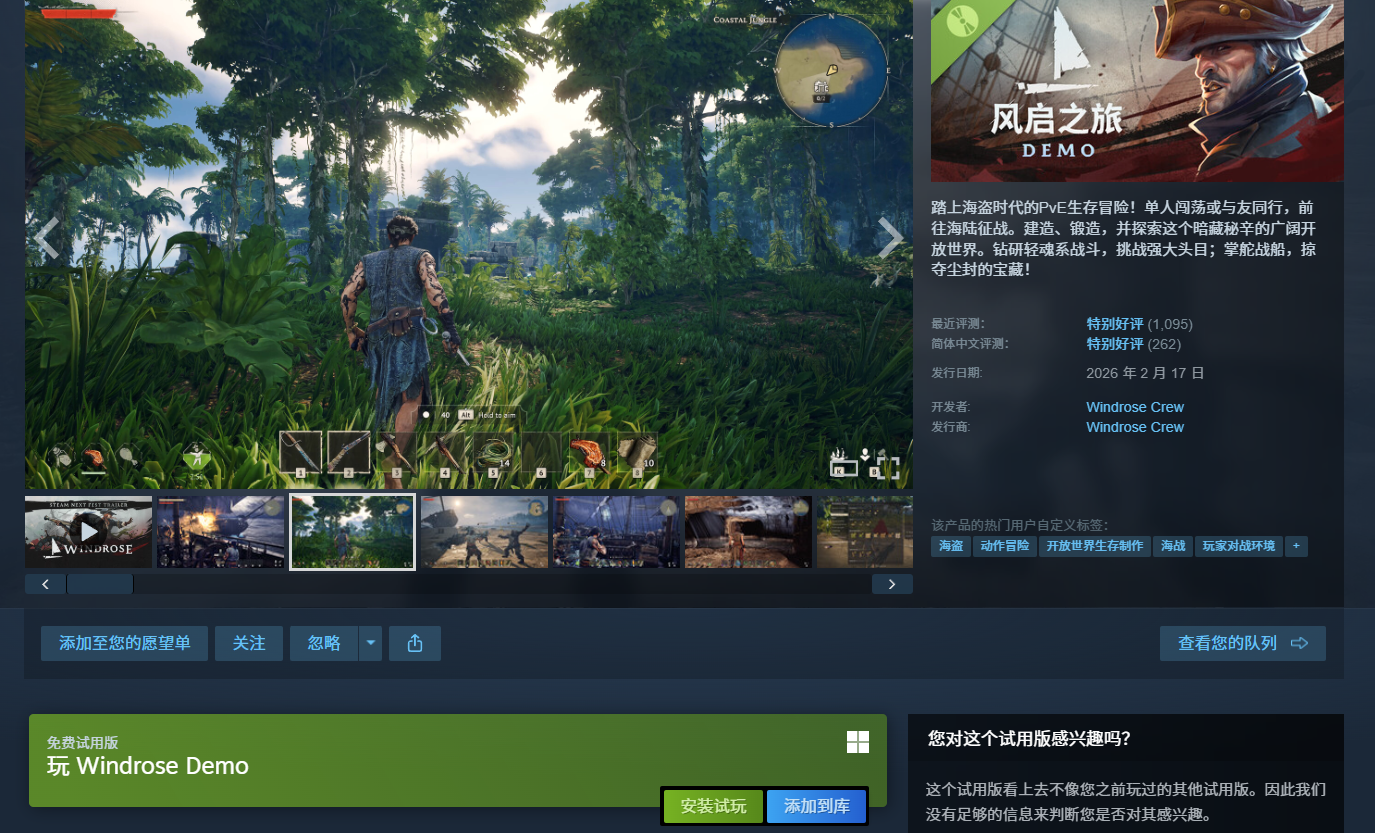Screen dimensions: 1375x833
Task: Click the green 安装试玩 button
Action: (713, 806)
